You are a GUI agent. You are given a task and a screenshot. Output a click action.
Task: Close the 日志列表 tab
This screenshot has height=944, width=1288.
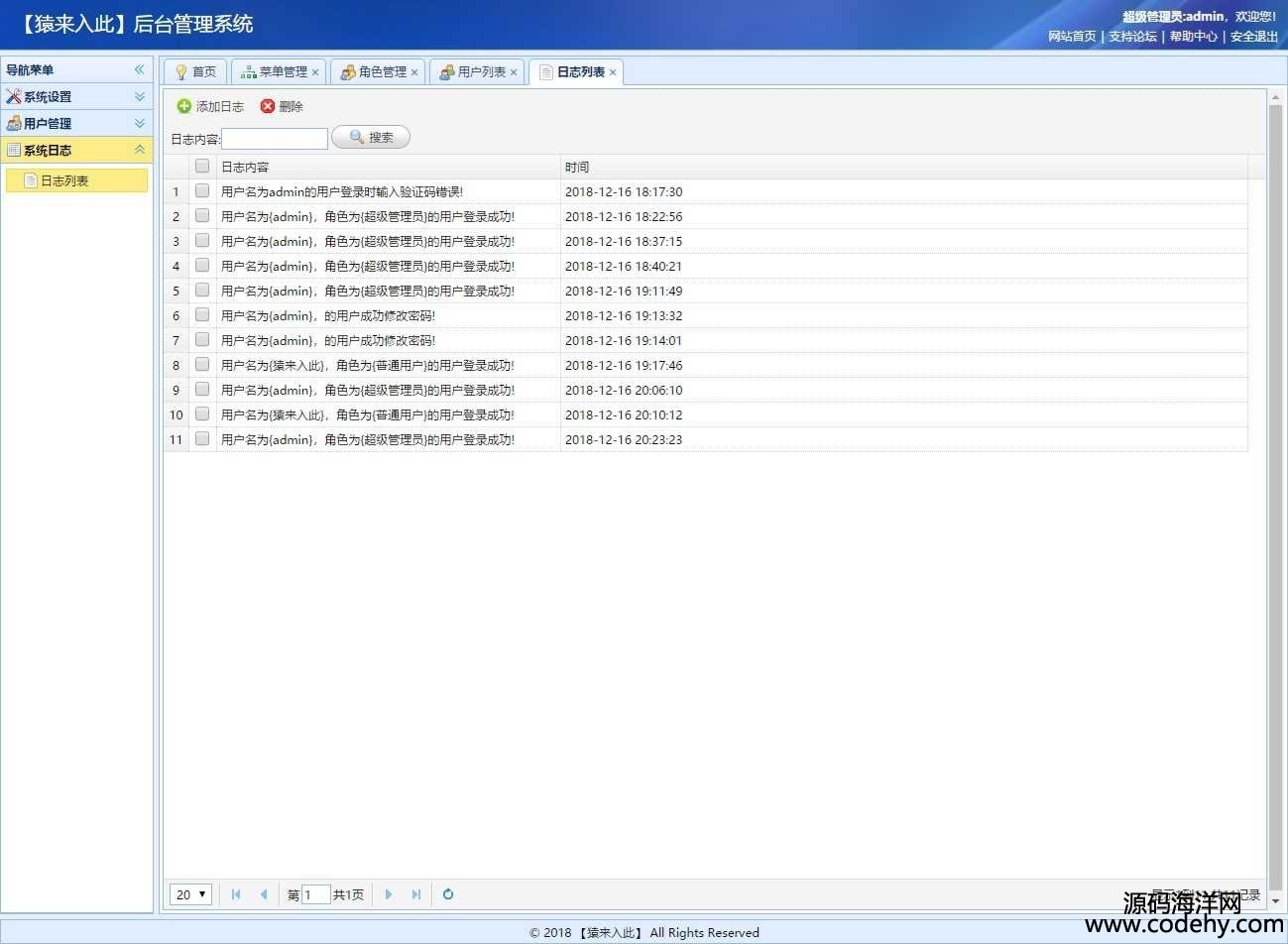click(613, 72)
